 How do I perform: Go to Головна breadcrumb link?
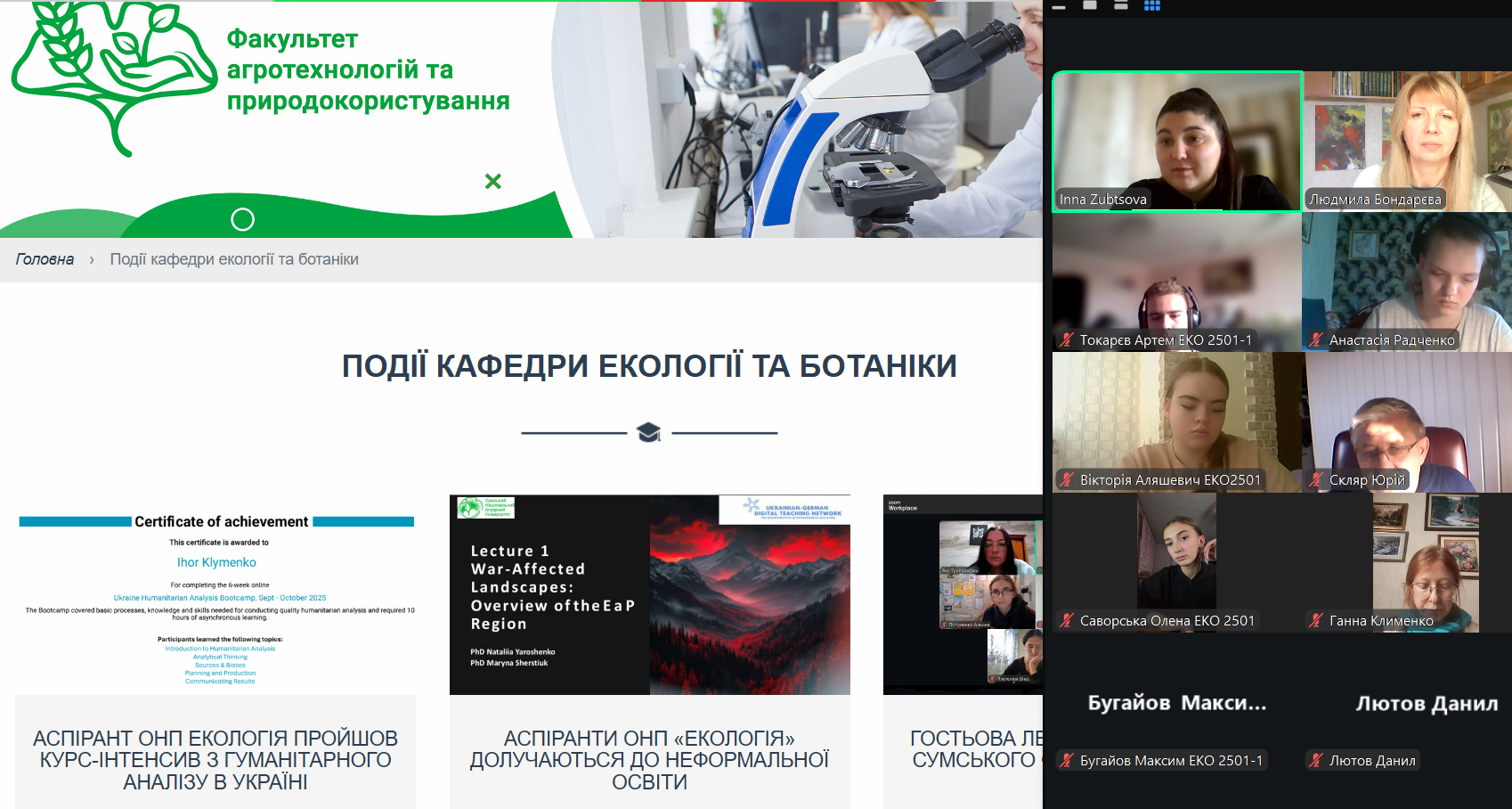pos(45,259)
